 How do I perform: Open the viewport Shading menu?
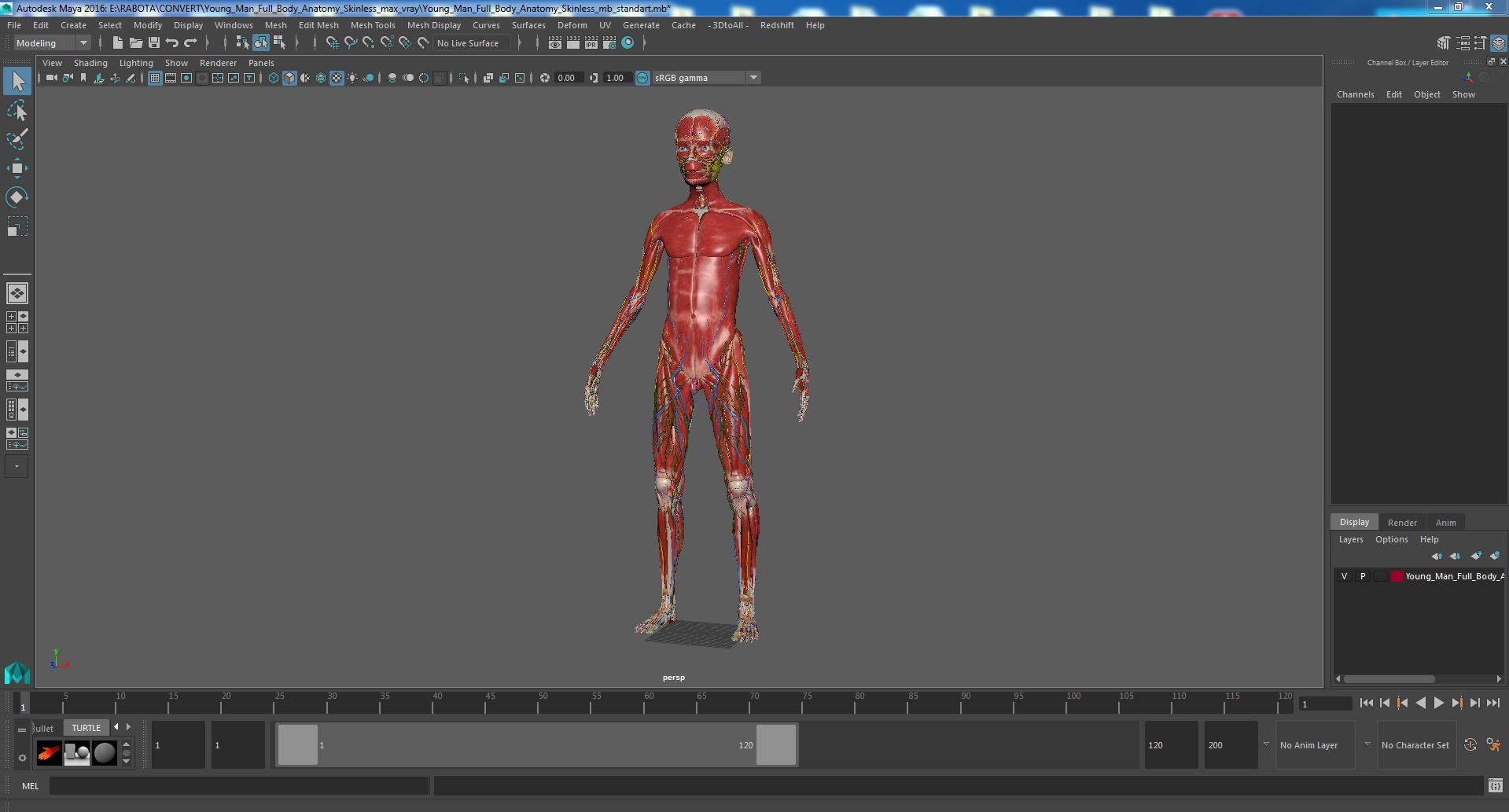(90, 63)
